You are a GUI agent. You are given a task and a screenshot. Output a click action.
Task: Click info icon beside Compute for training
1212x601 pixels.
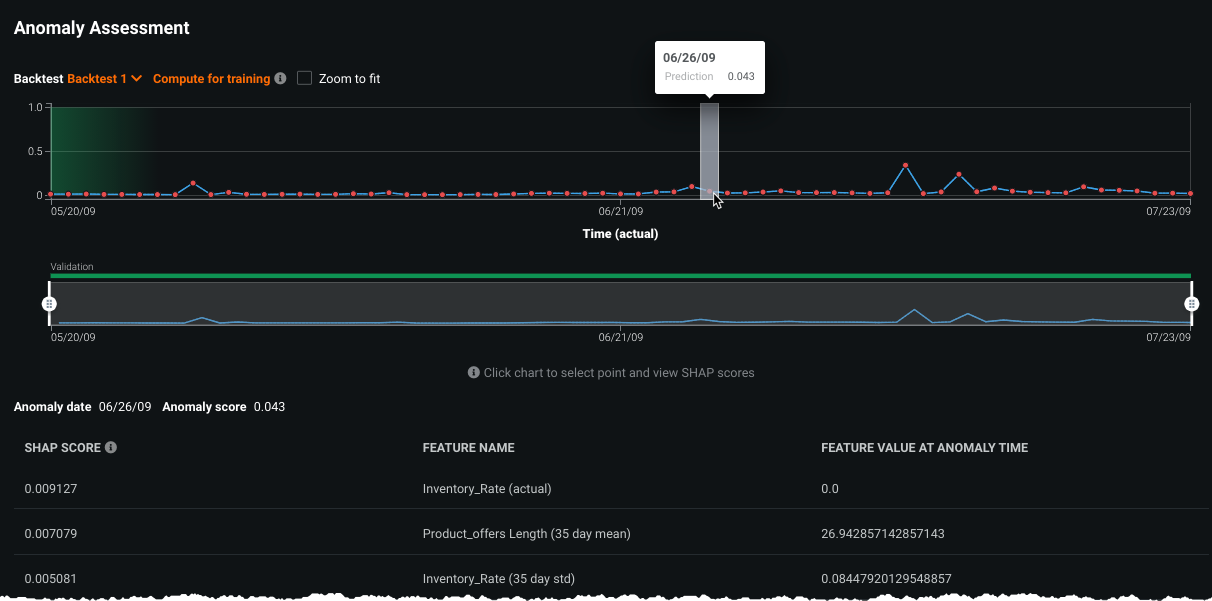click(280, 79)
